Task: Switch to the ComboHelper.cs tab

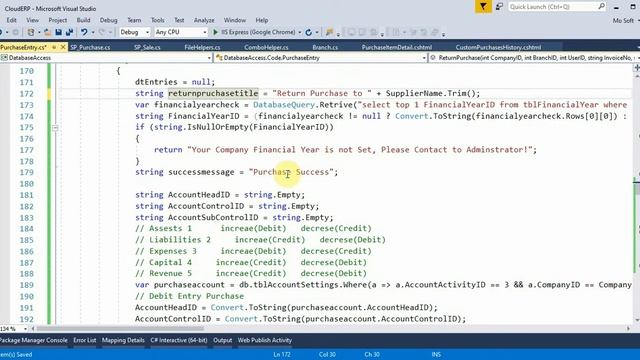Action: click(266, 47)
